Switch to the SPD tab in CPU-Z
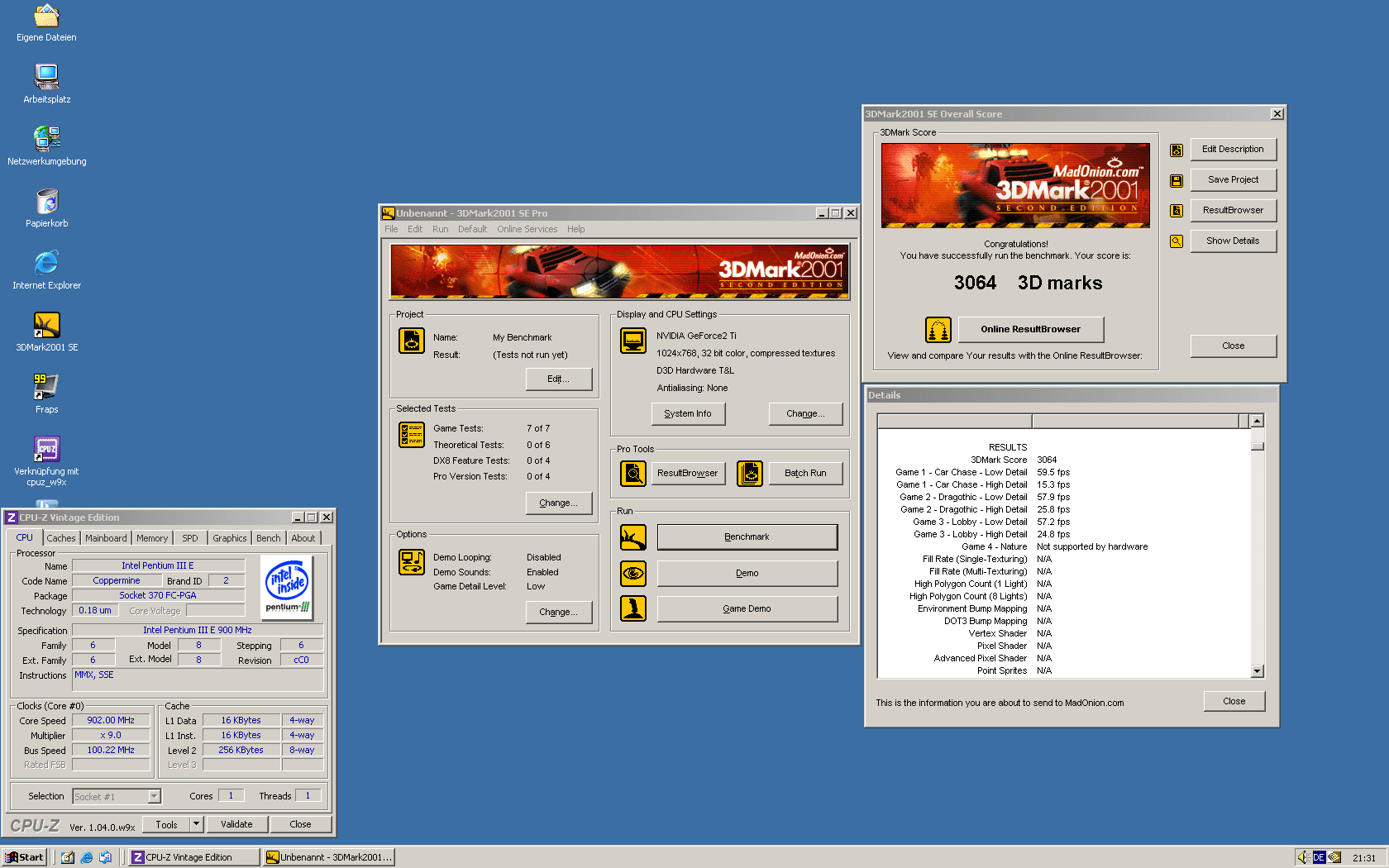This screenshot has width=1389, height=868. pyautogui.click(x=190, y=538)
